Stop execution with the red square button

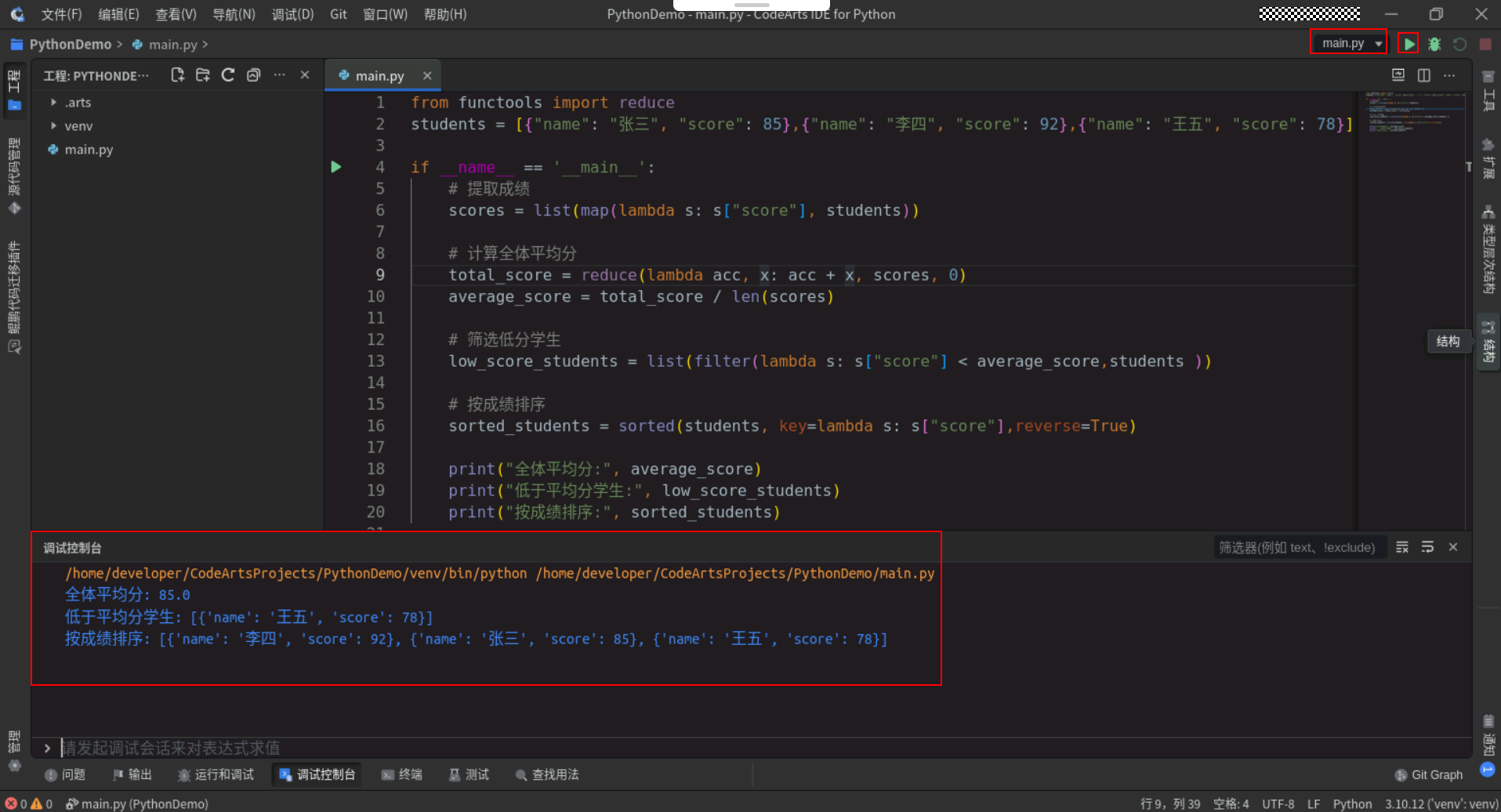[x=1485, y=44]
